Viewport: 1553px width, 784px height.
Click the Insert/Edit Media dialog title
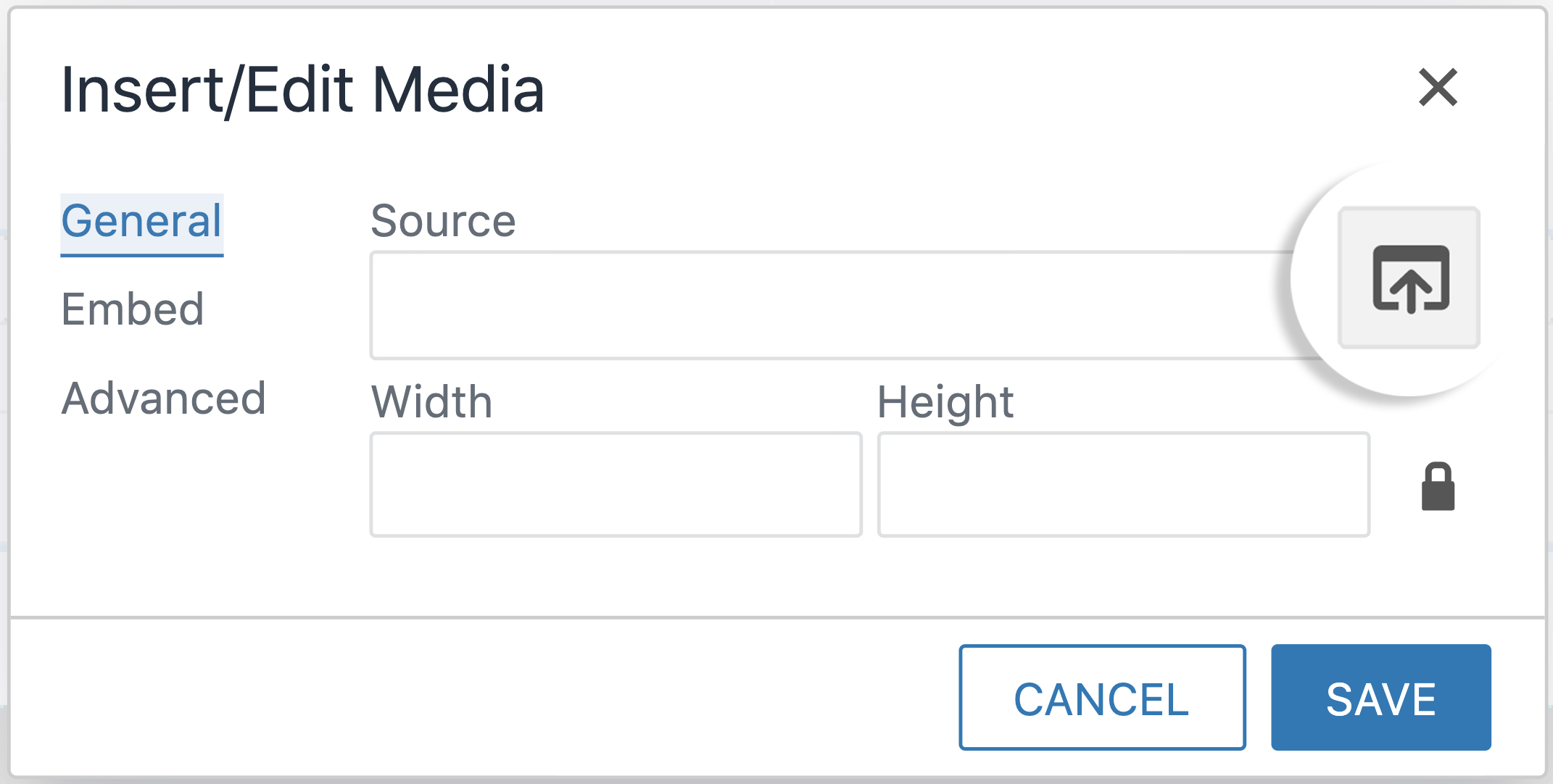tap(302, 90)
